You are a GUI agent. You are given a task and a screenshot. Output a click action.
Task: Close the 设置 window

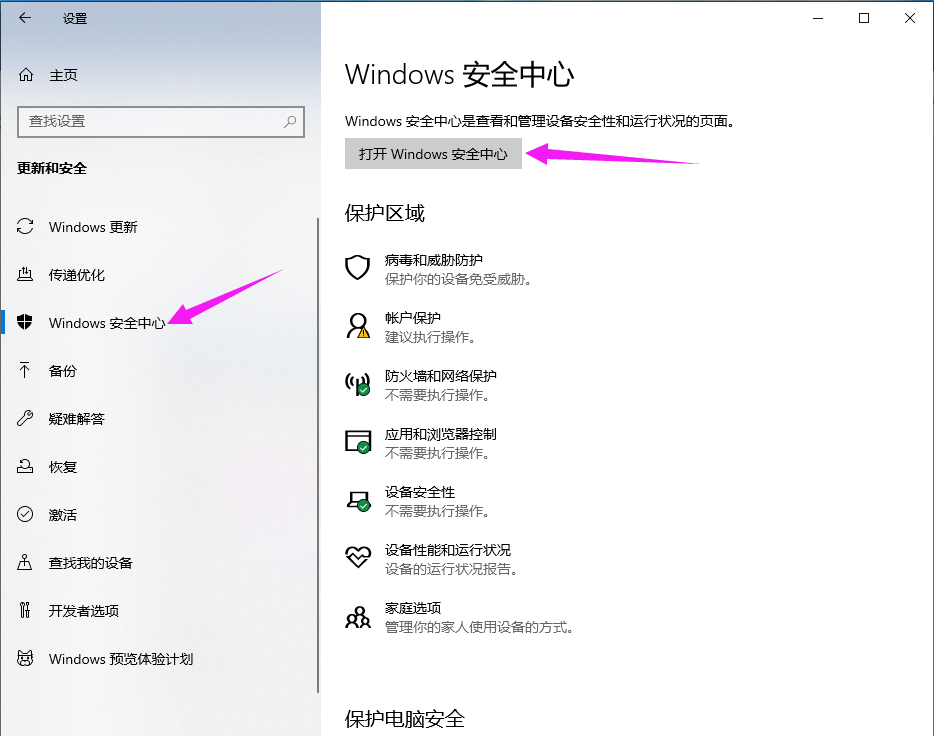[910, 18]
